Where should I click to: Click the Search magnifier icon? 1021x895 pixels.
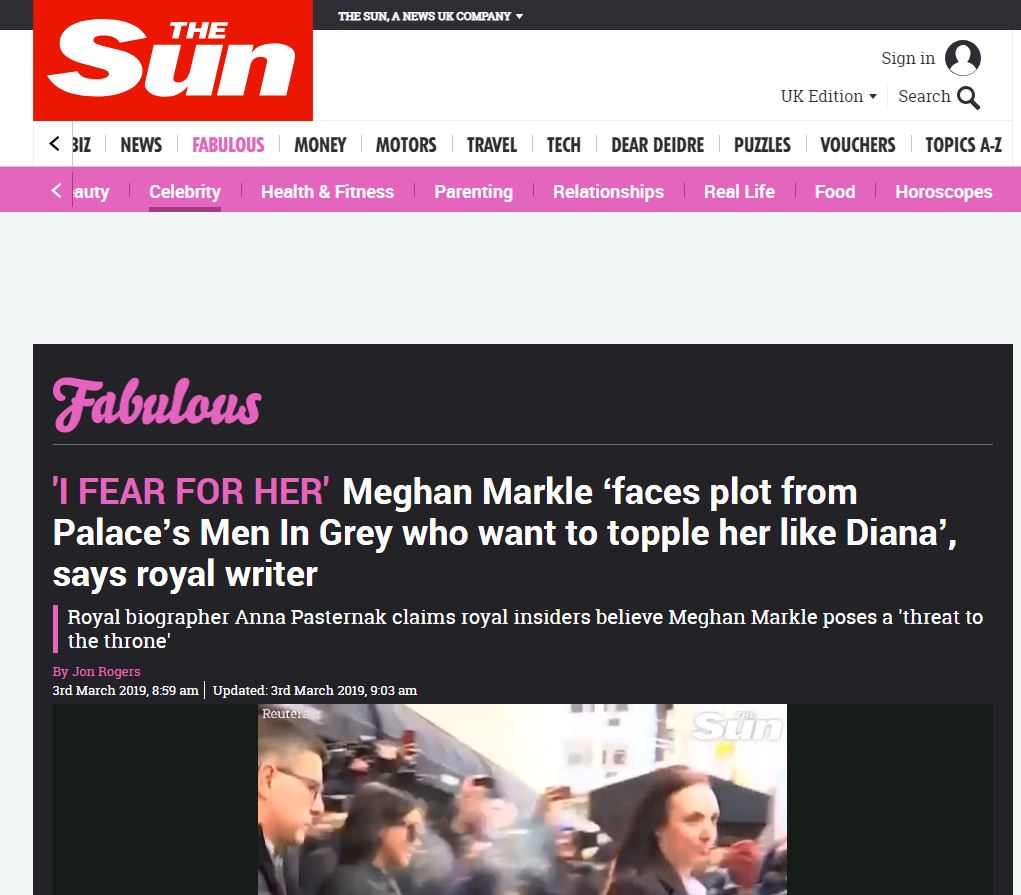pyautogui.click(x=968, y=98)
